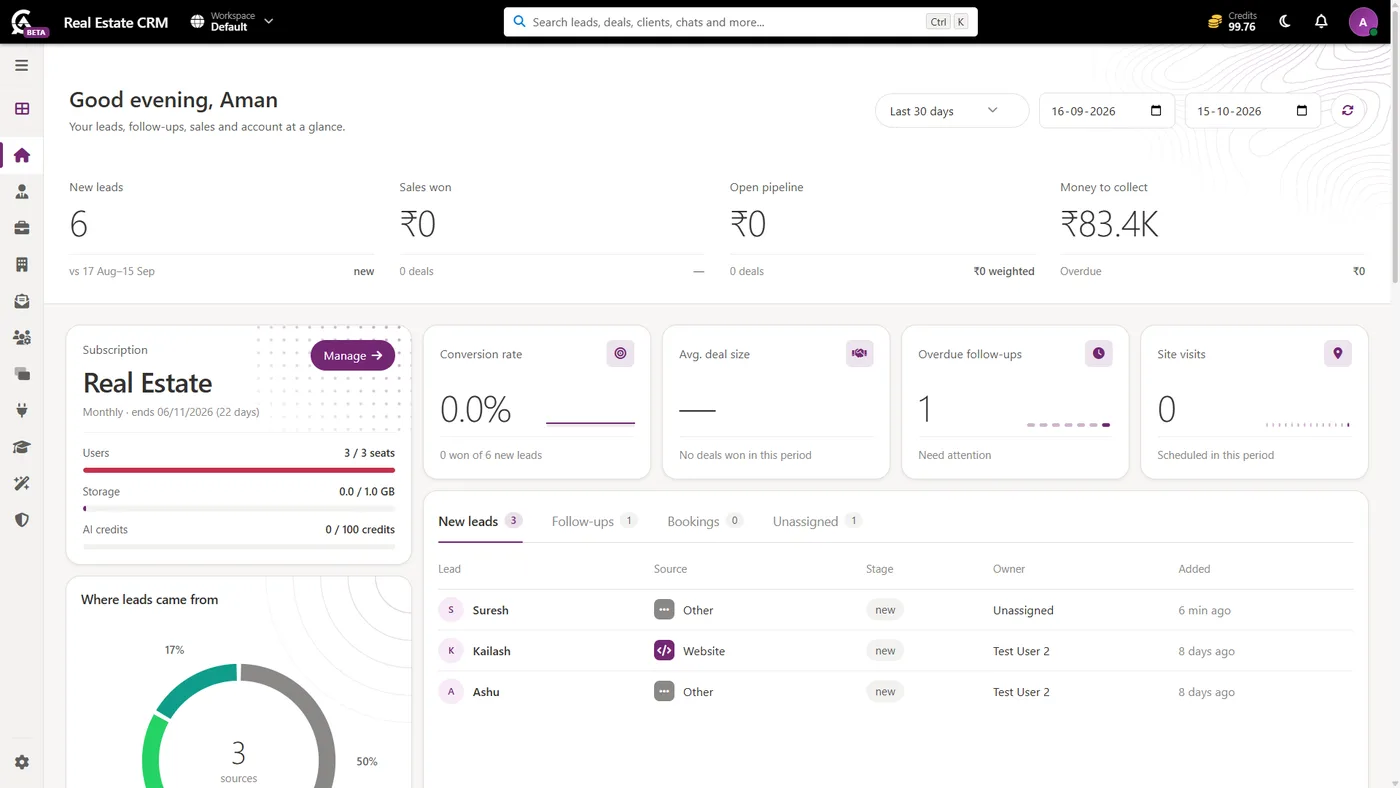
Task: Open the plug integrations icon in the sidebar
Action: [22, 411]
